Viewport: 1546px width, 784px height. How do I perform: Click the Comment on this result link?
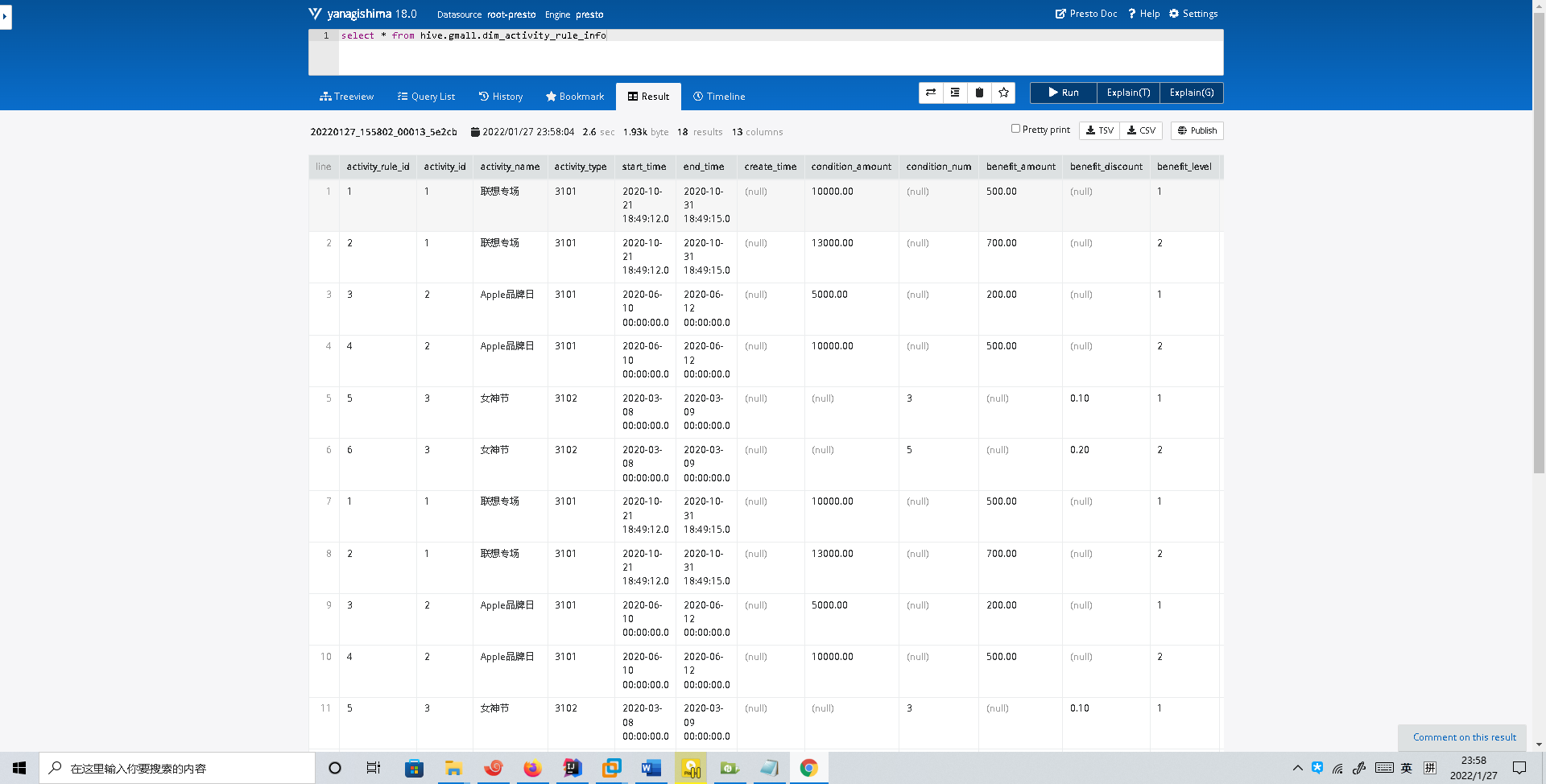point(1464,737)
